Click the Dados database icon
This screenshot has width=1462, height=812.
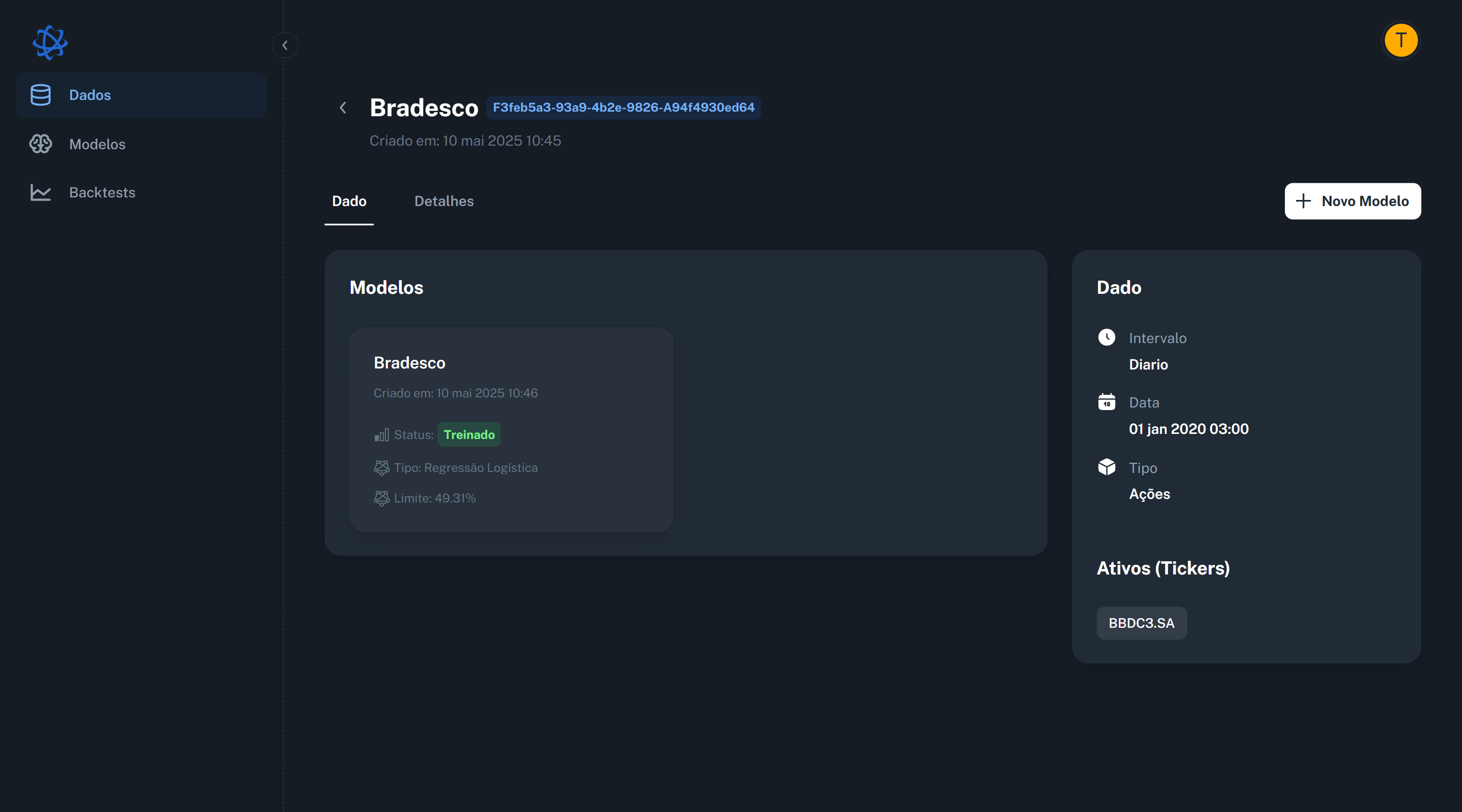coord(40,95)
